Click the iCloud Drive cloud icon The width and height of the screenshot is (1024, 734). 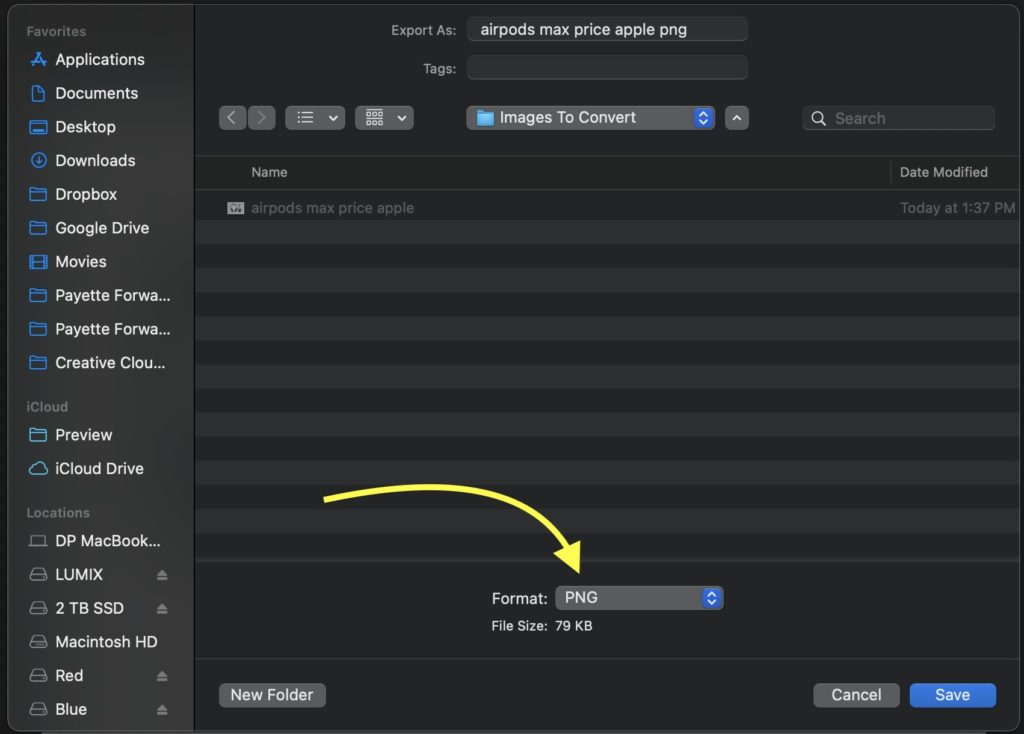point(39,469)
